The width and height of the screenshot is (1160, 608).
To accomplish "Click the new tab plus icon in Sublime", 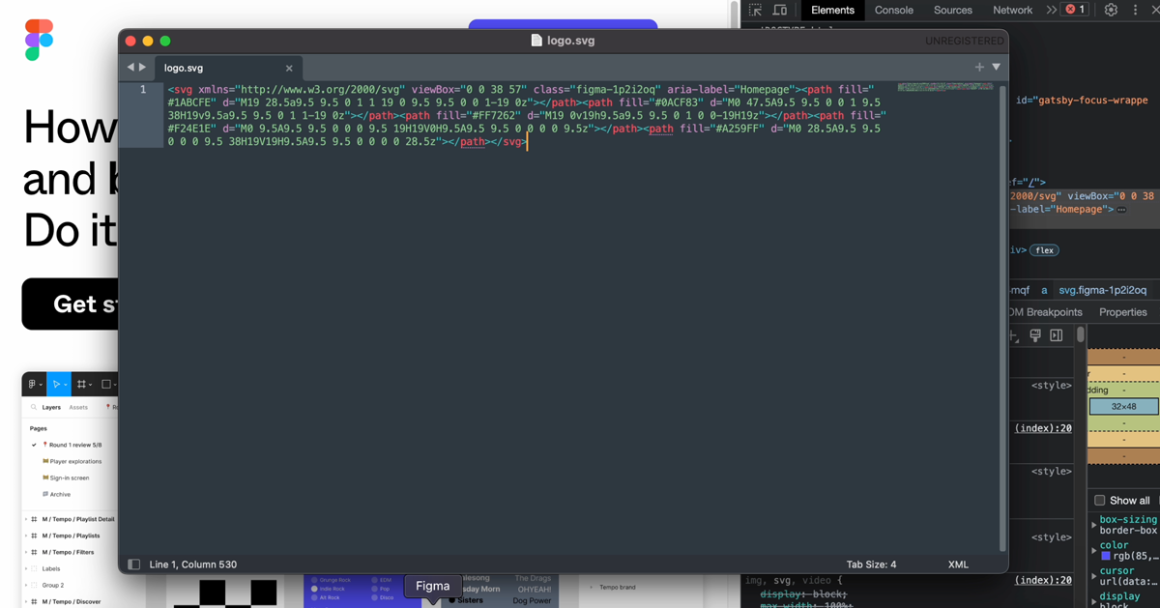I will (979, 67).
